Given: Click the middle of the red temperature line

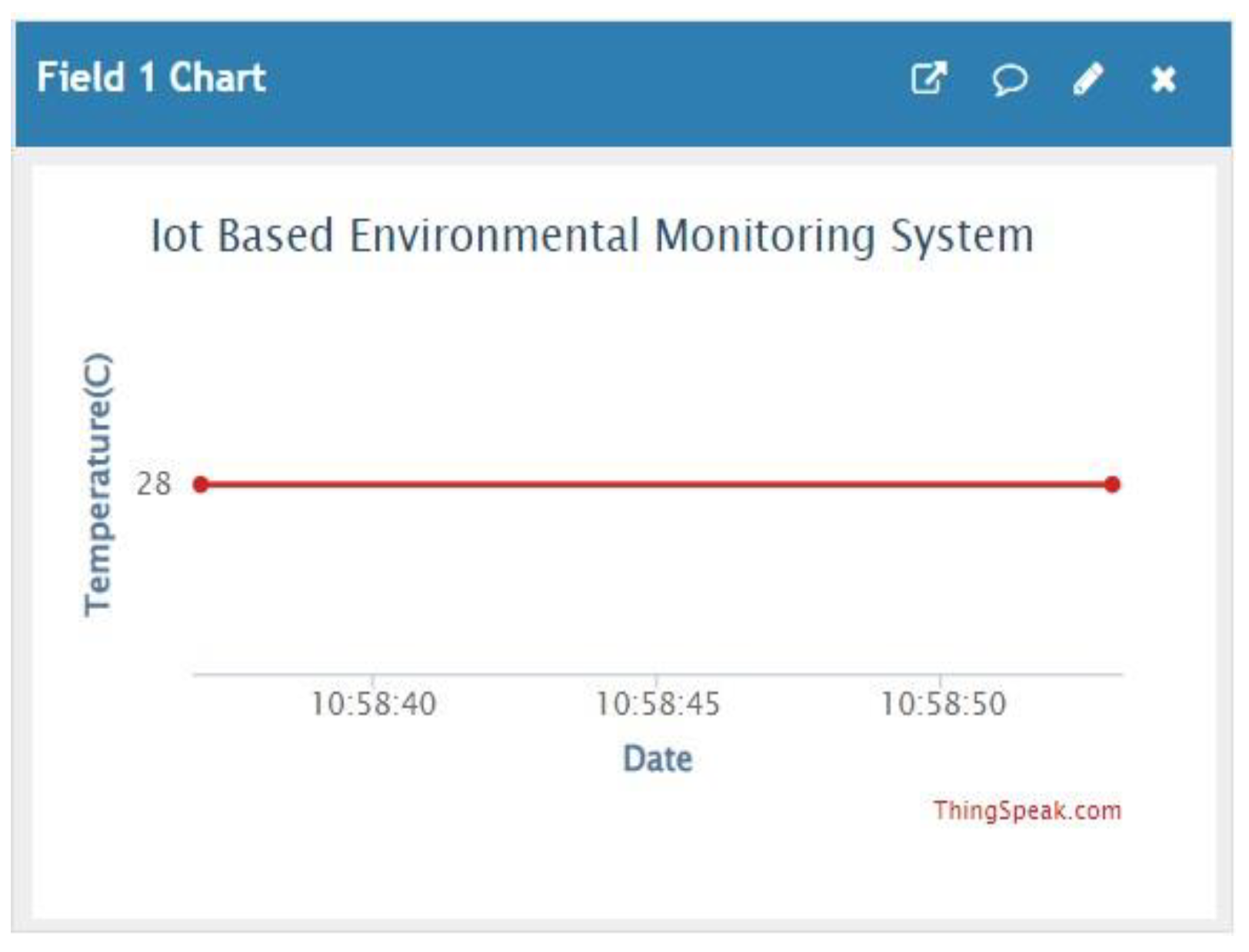Looking at the screenshot, I should 656,484.
